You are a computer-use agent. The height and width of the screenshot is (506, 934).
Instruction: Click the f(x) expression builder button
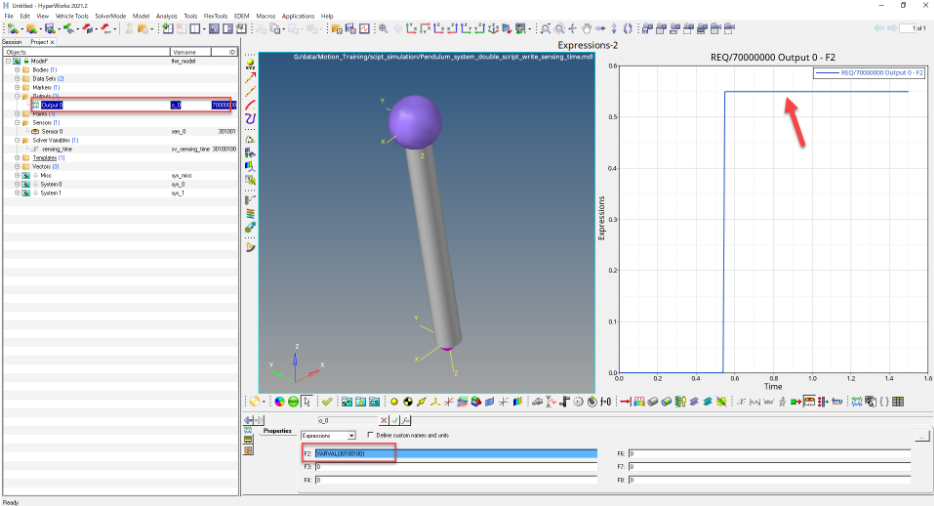(x=406, y=420)
